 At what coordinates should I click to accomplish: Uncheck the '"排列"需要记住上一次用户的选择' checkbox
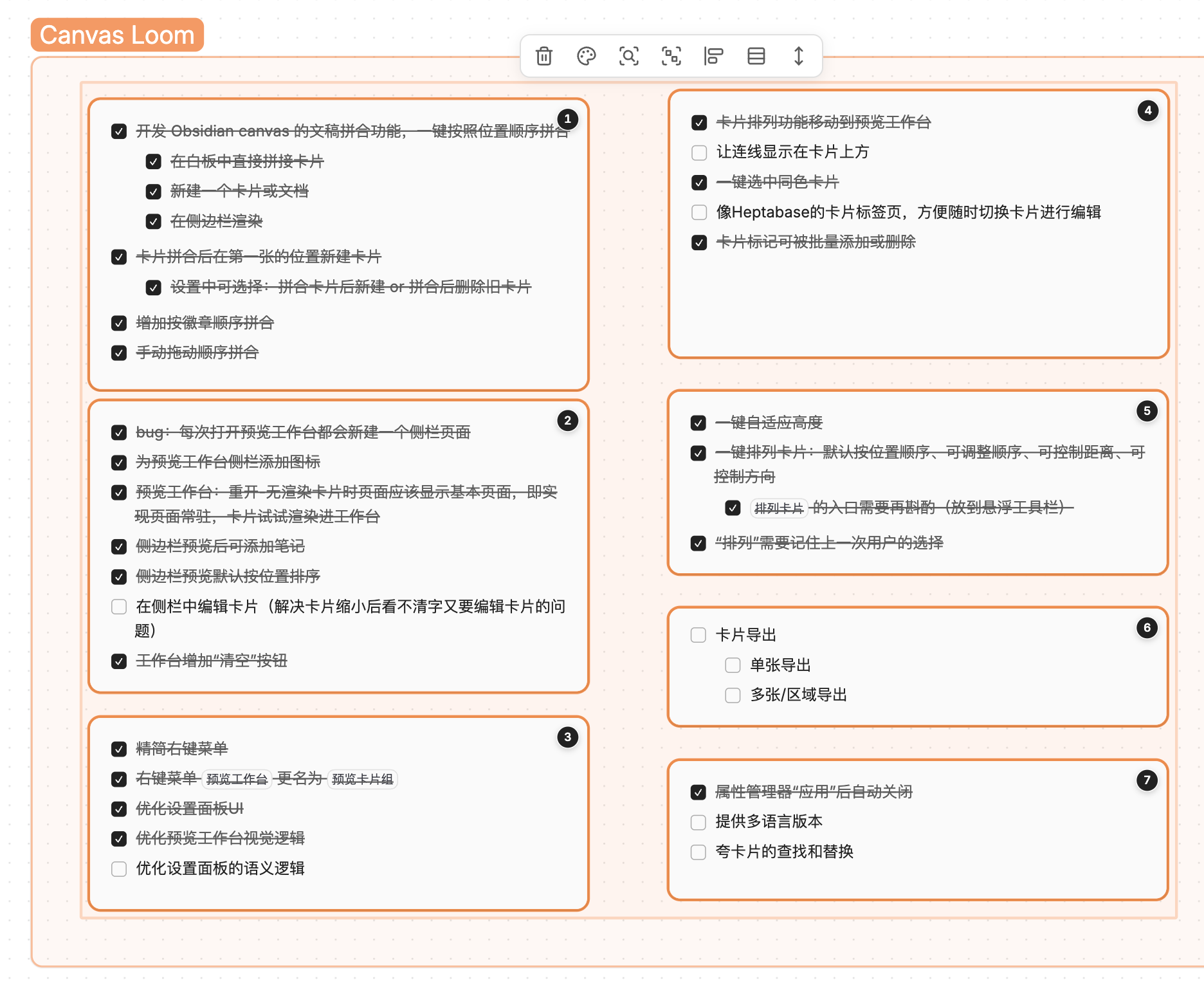click(x=698, y=544)
